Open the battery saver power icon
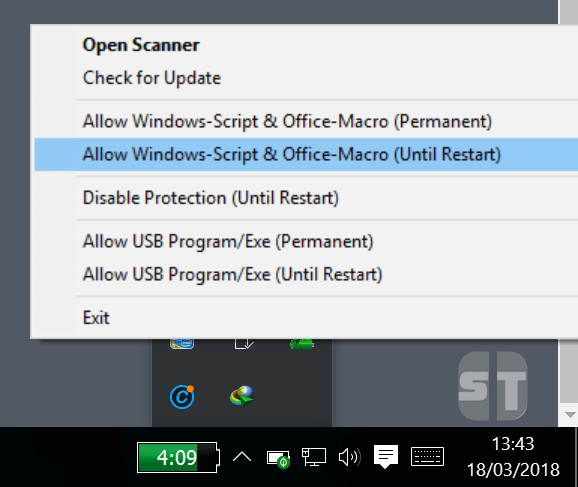This screenshot has width=578, height=487. (278, 458)
